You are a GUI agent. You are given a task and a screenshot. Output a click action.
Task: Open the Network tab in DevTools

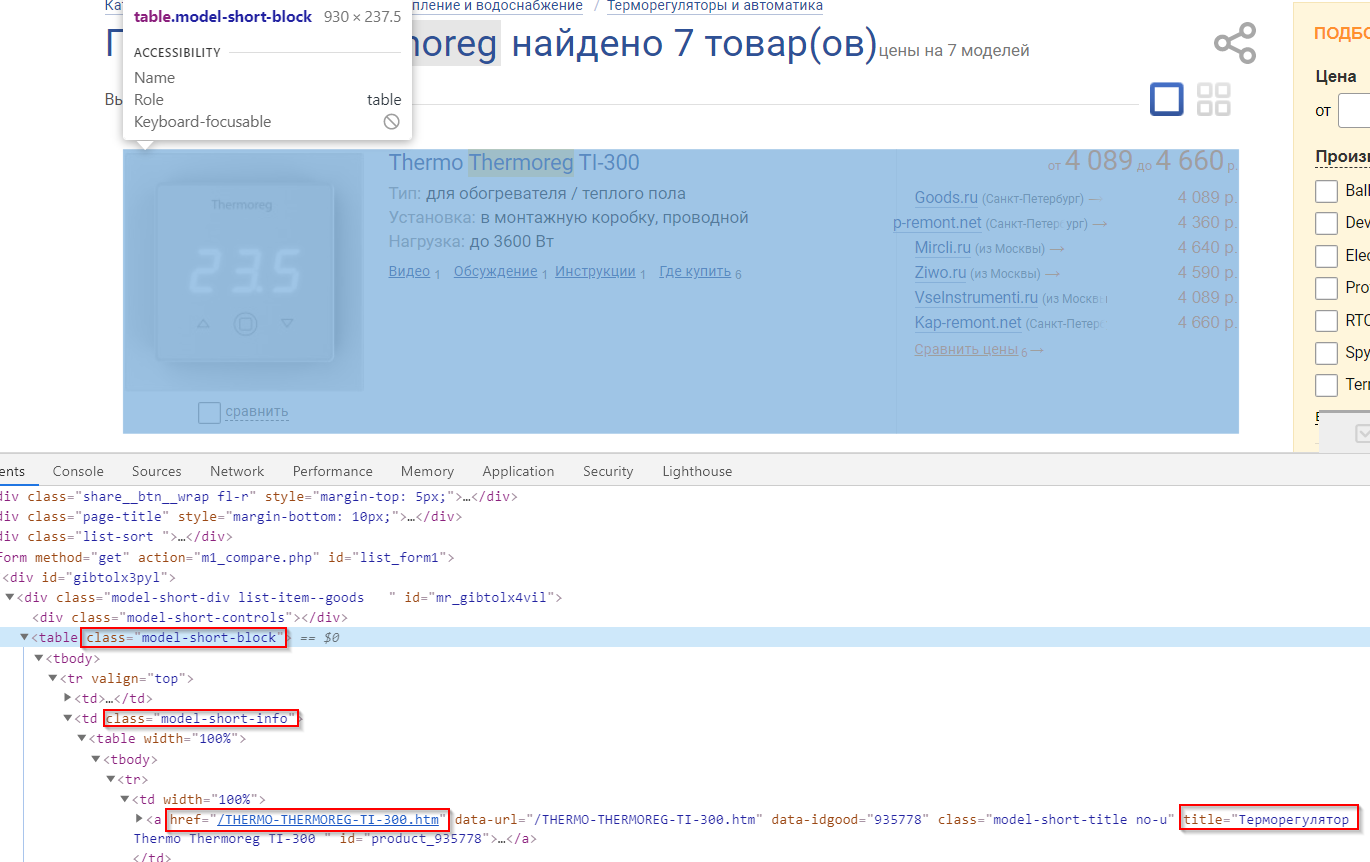tap(237, 471)
